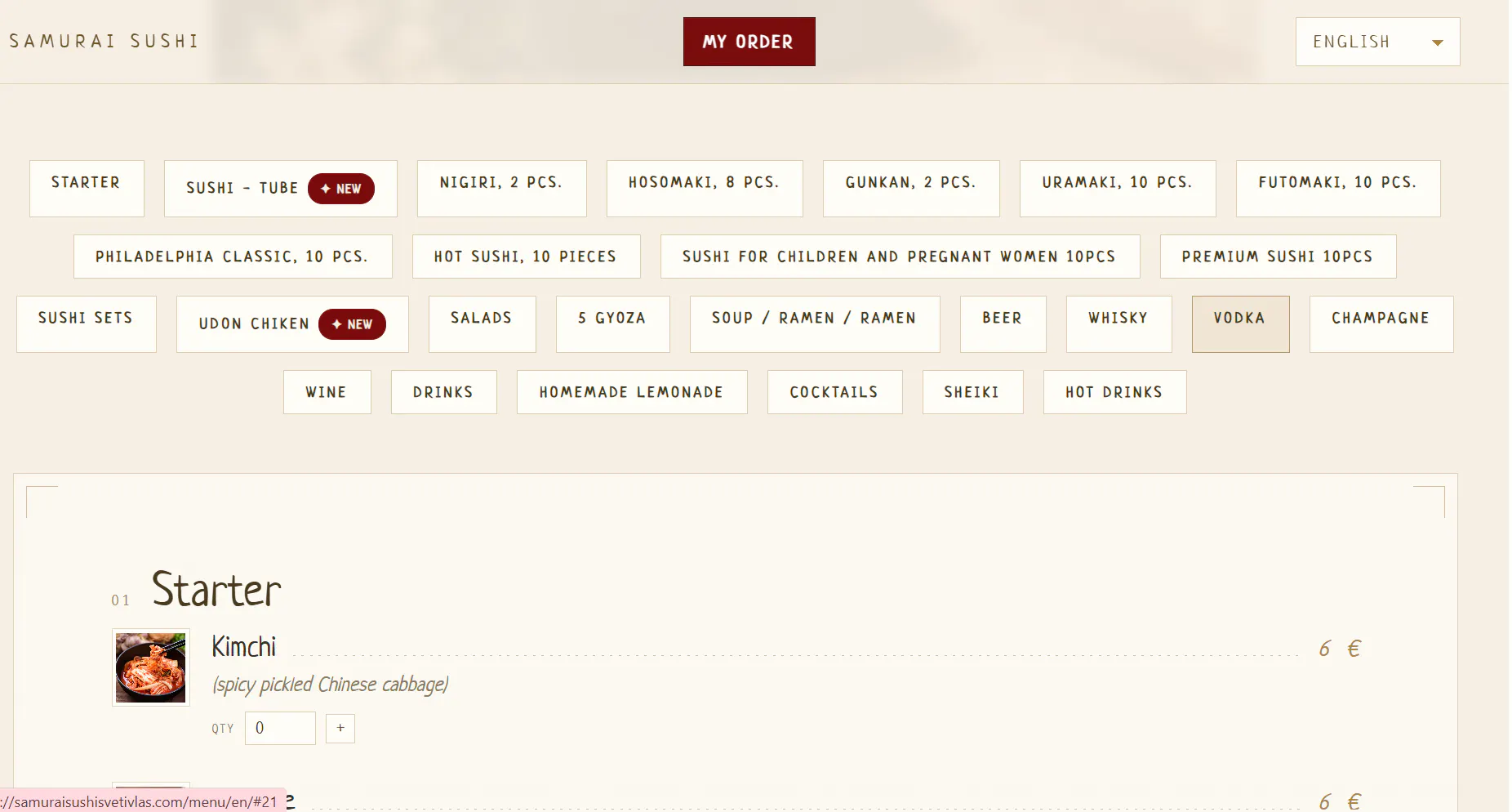Open the Hot Drinks category
Image resolution: width=1512 pixels, height=812 pixels.
(1114, 392)
